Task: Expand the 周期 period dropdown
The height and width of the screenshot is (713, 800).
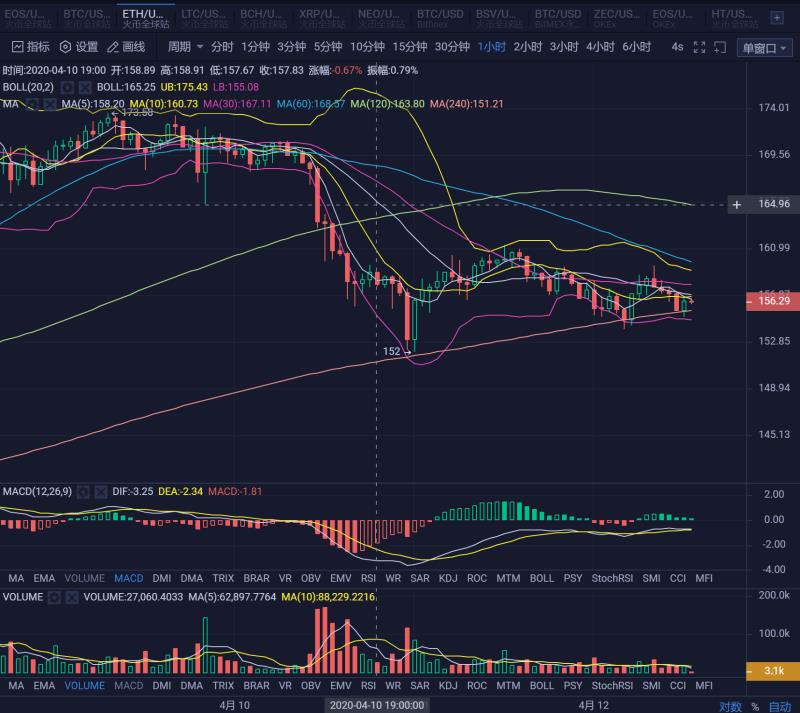Action: click(185, 46)
